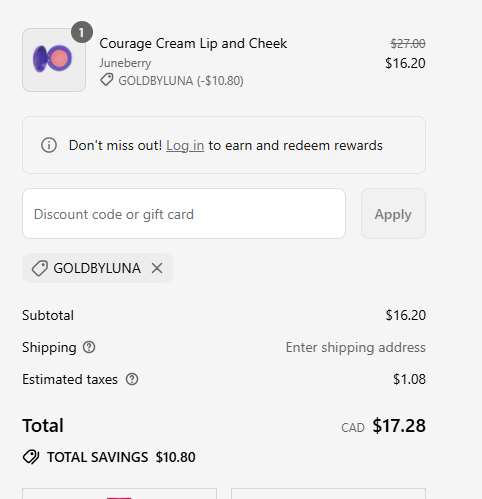Click the Total Savings tag icon
Viewport: 482px width, 499px height.
point(31,457)
